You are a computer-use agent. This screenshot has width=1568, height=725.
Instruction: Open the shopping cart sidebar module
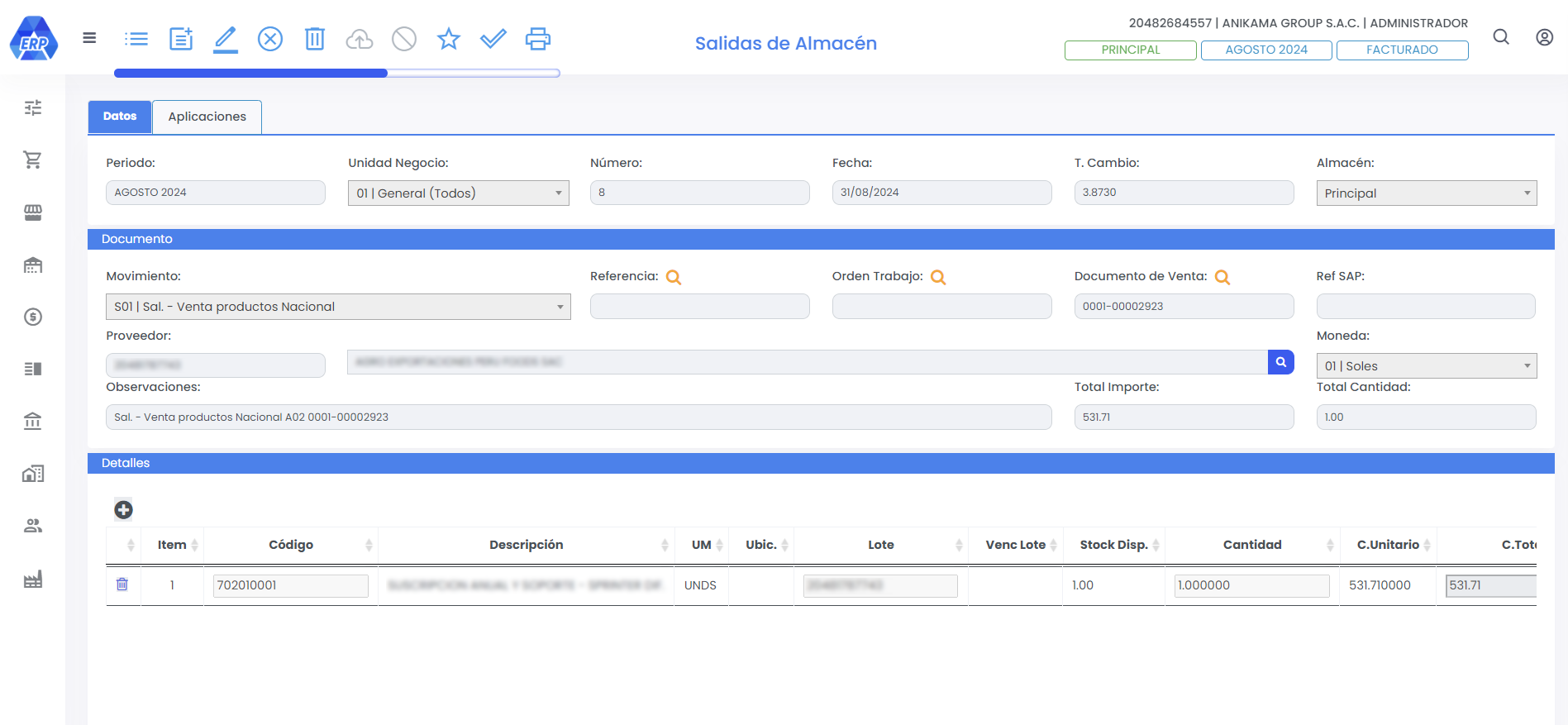coord(33,160)
